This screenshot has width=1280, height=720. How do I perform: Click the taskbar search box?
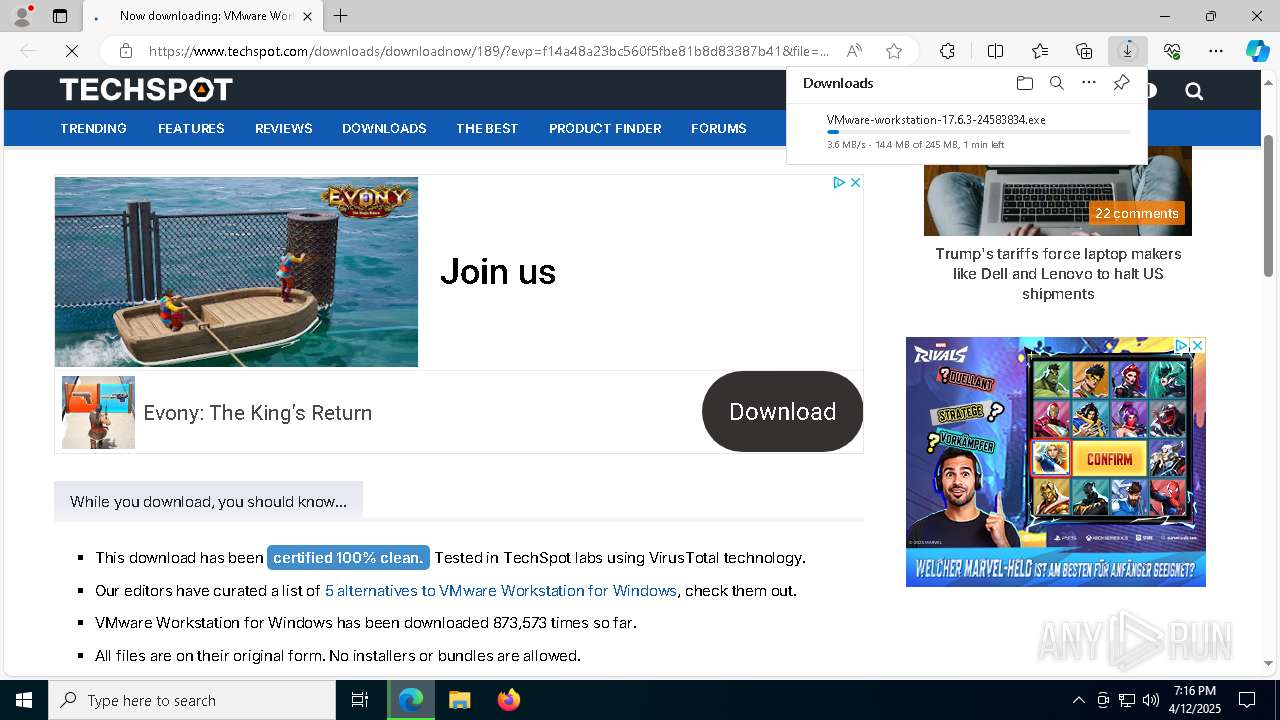pyautogui.click(x=192, y=700)
